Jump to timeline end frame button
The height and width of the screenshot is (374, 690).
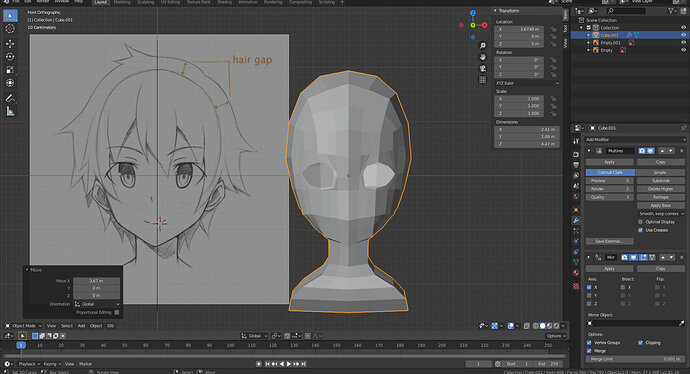303,364
